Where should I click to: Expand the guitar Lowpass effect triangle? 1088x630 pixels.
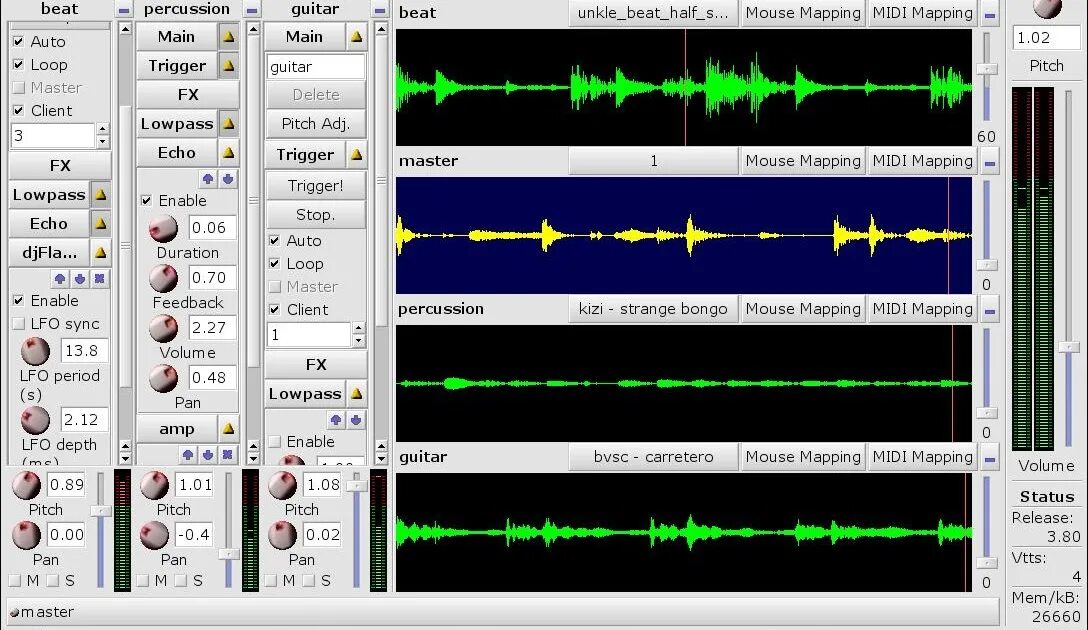356,394
